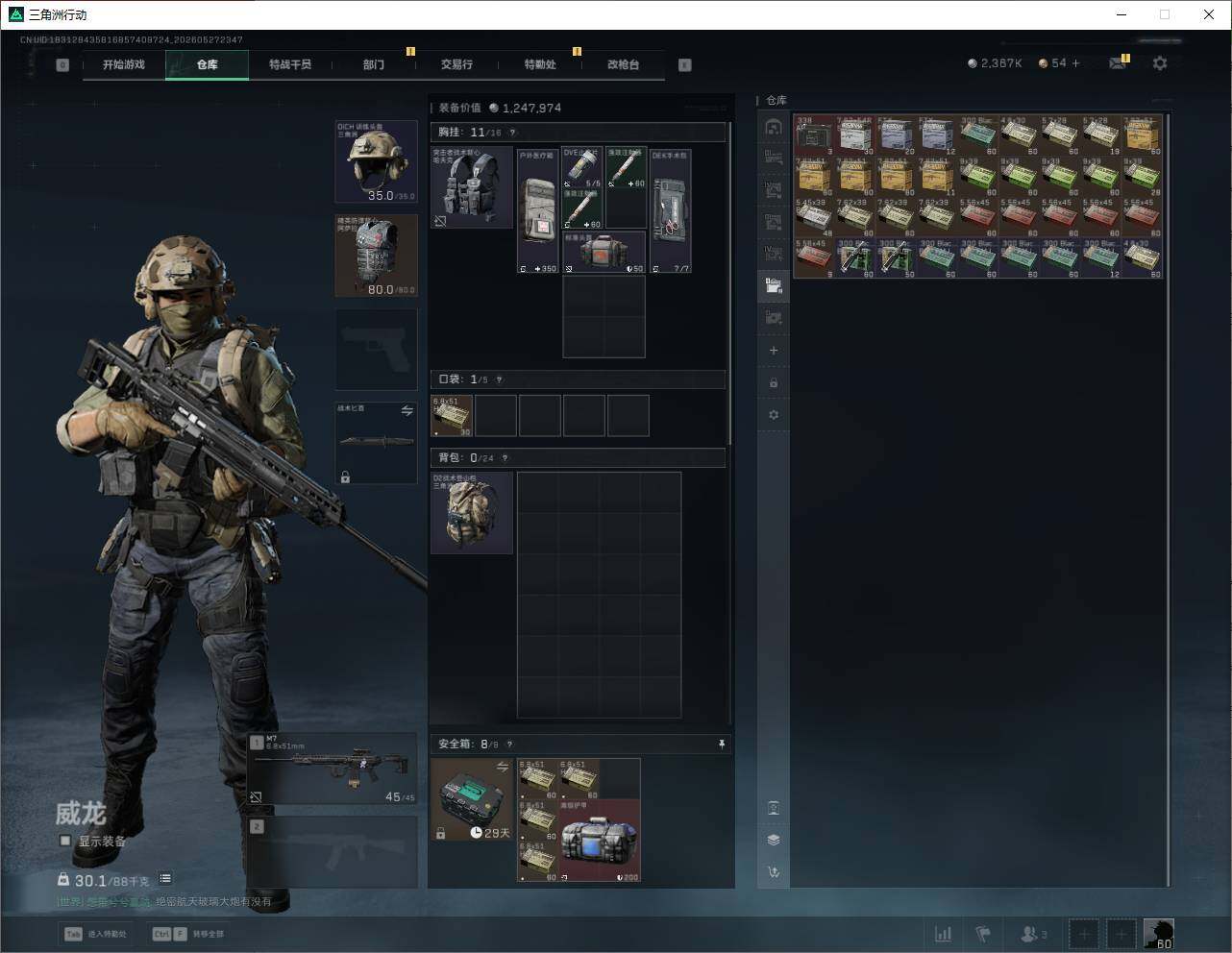Viewport: 1232px width, 953px height.
Task: Open the friends icon showing 3
Action: pyautogui.click(x=1034, y=934)
